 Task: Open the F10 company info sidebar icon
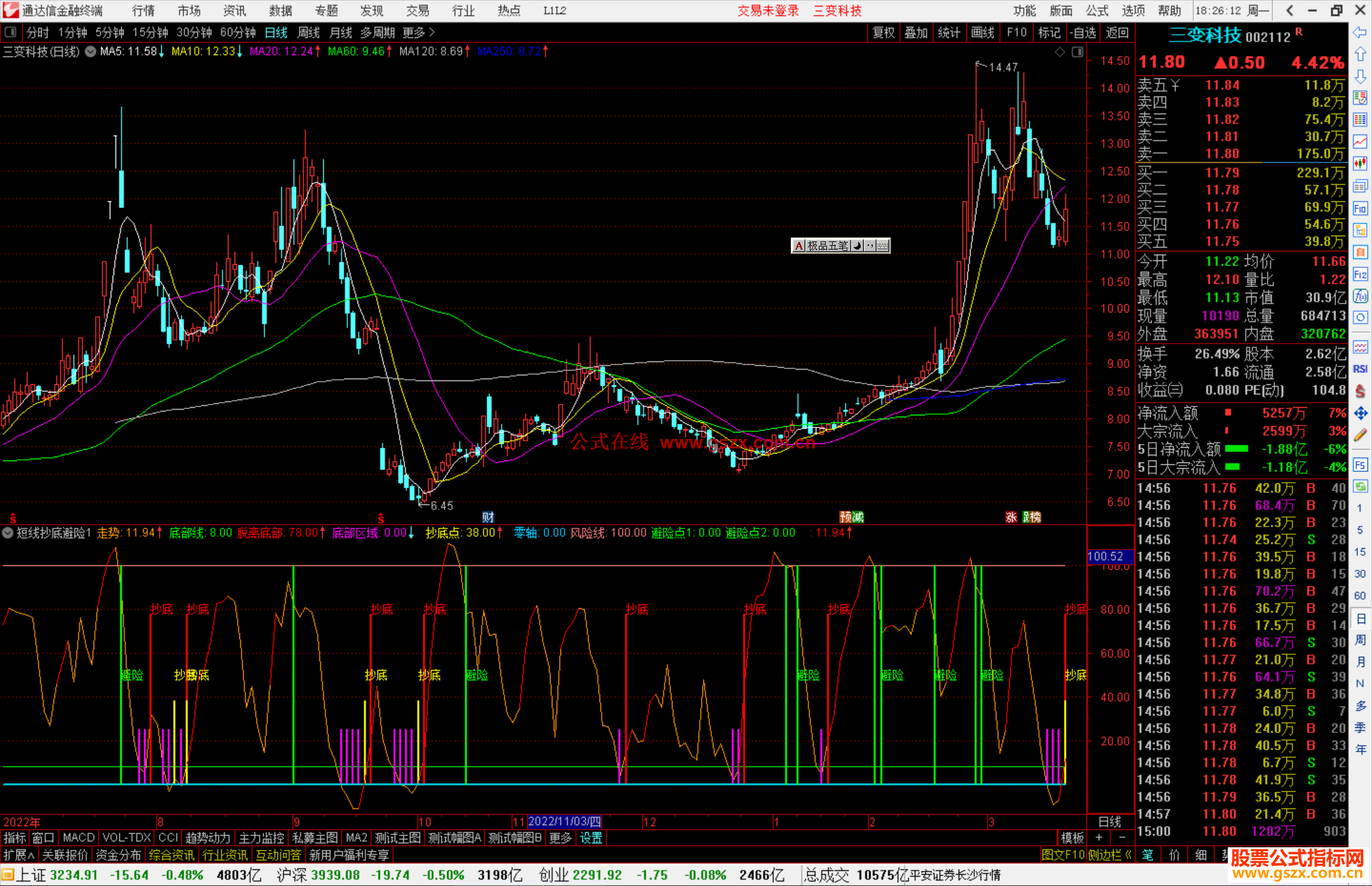pyautogui.click(x=1360, y=208)
